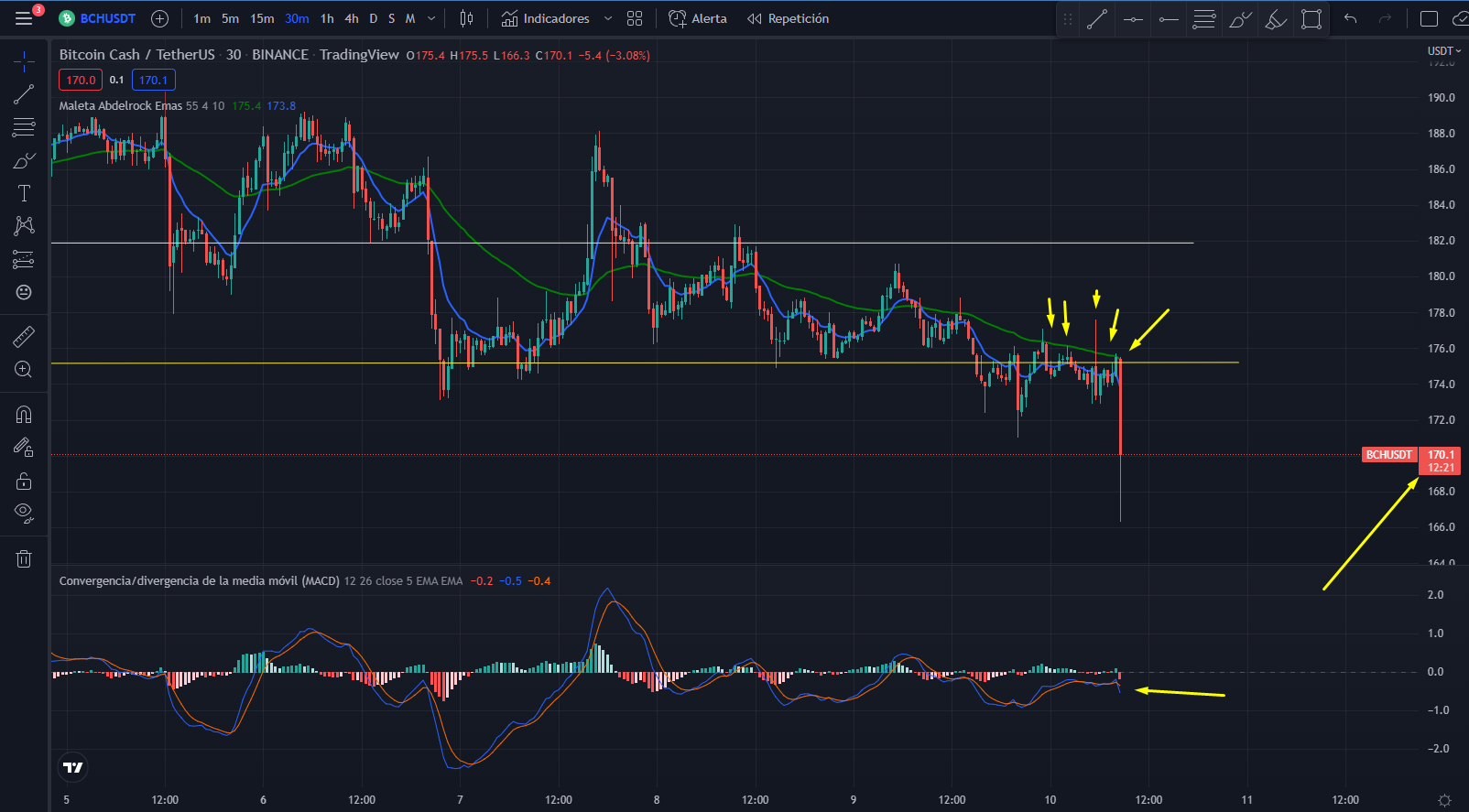Select the daily D timeframe
This screenshot has height=812, width=1469.
(373, 18)
